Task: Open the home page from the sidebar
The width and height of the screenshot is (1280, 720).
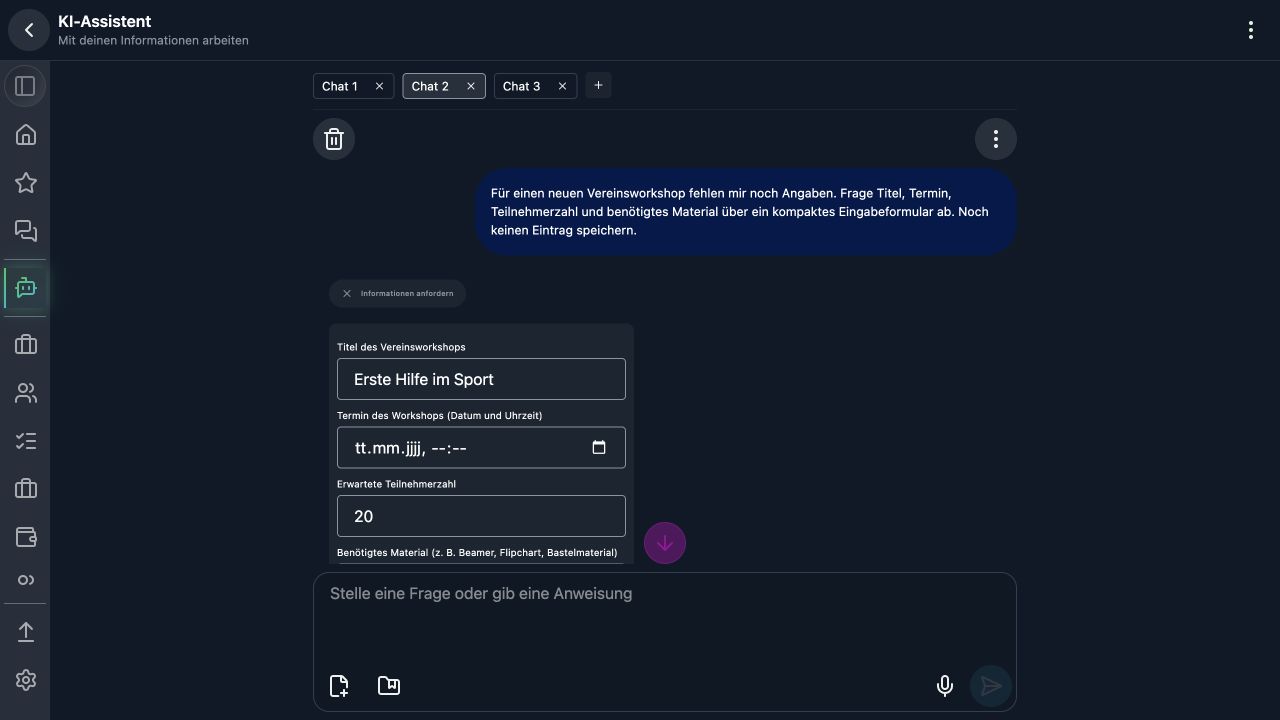Action: 26,135
